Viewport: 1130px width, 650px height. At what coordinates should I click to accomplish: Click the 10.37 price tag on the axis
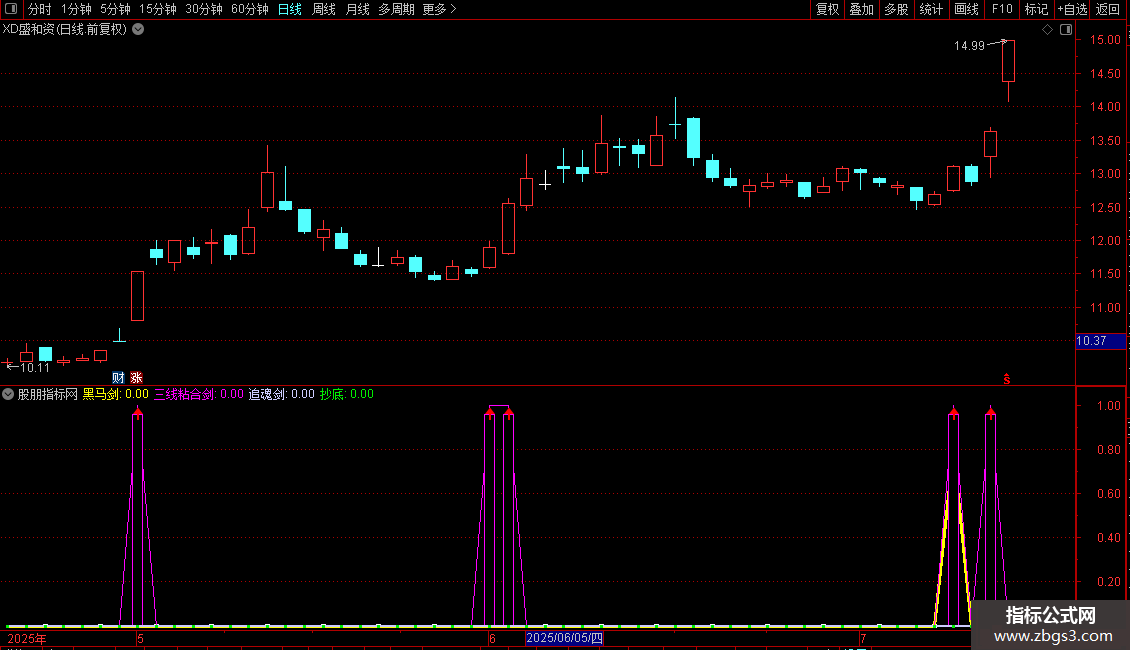1100,341
